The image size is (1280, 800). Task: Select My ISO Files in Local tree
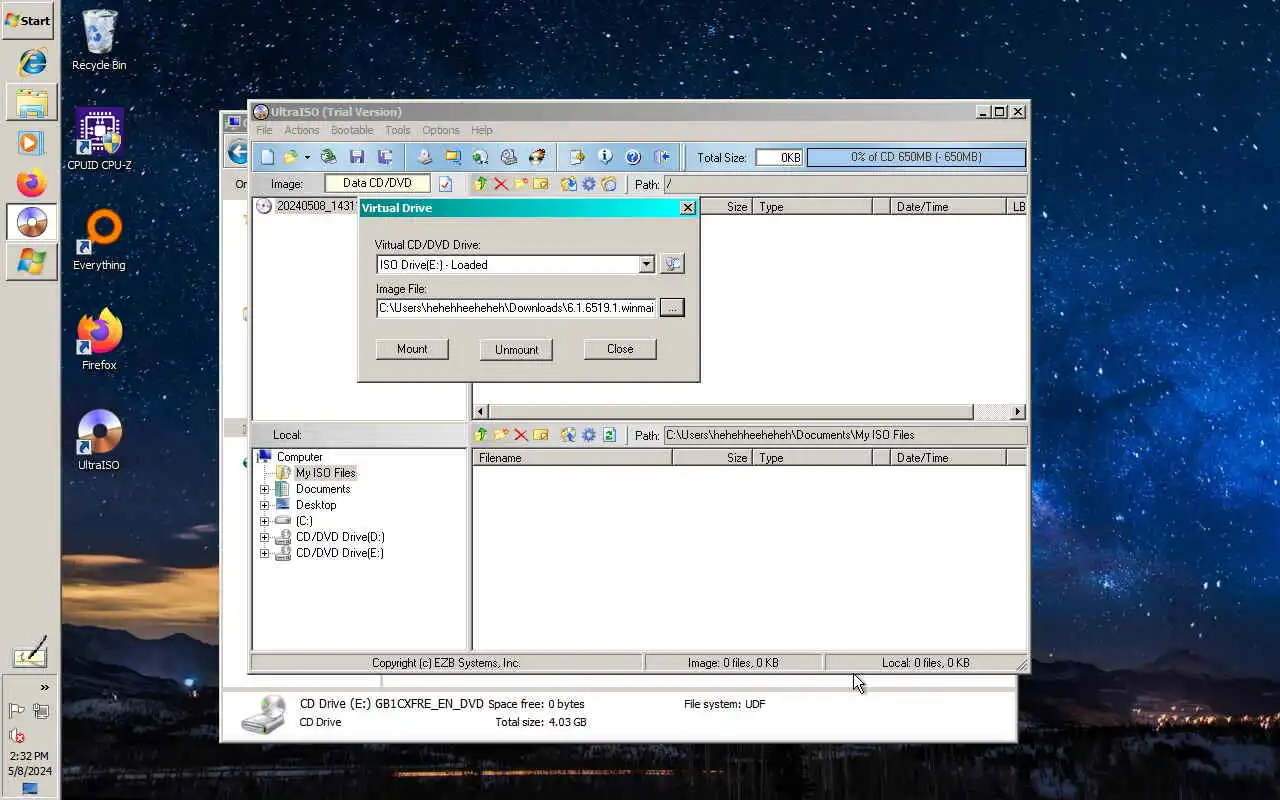(325, 473)
